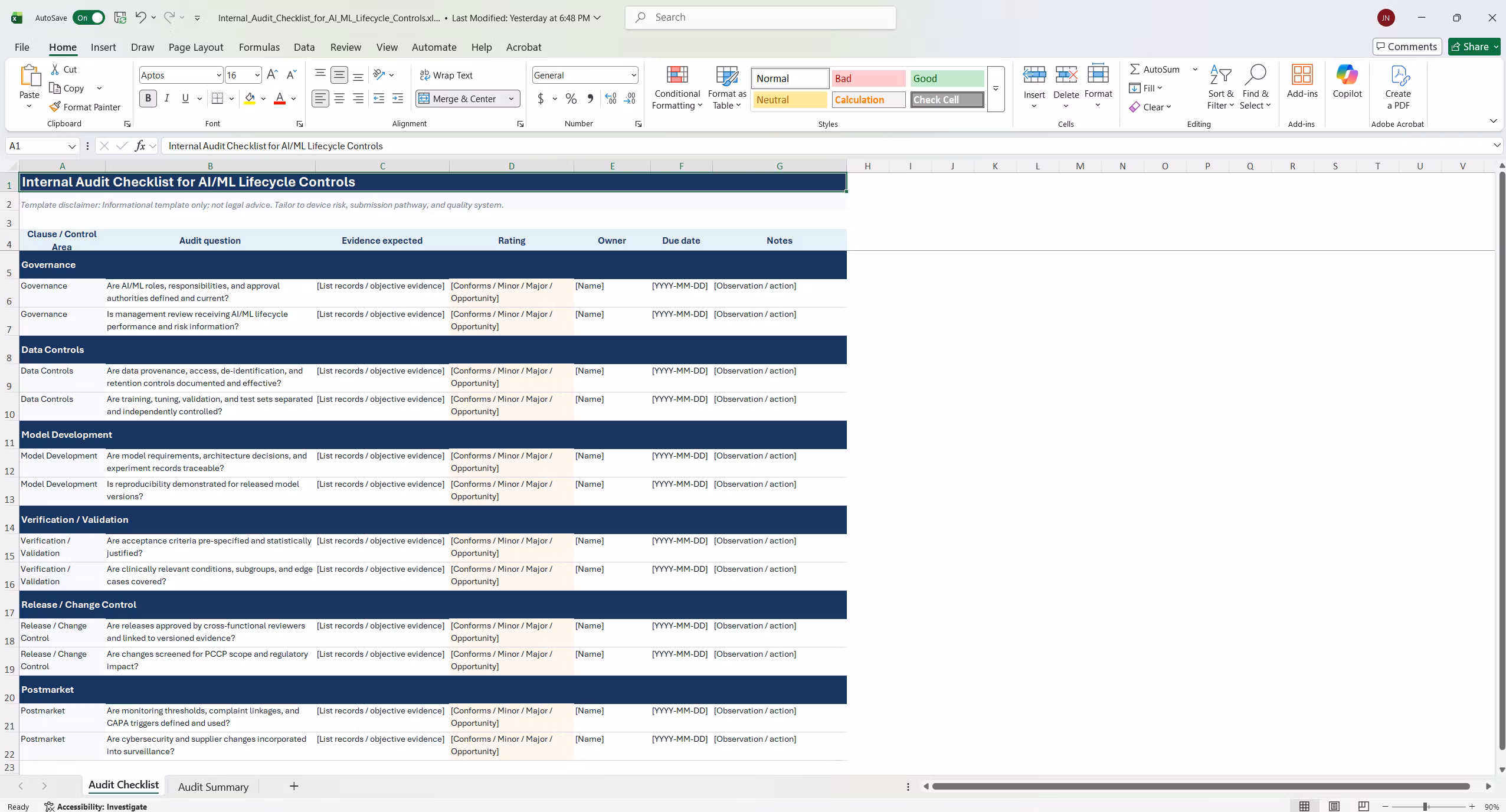
Task: Switch to the Audit Summary sheet
Action: (x=213, y=787)
